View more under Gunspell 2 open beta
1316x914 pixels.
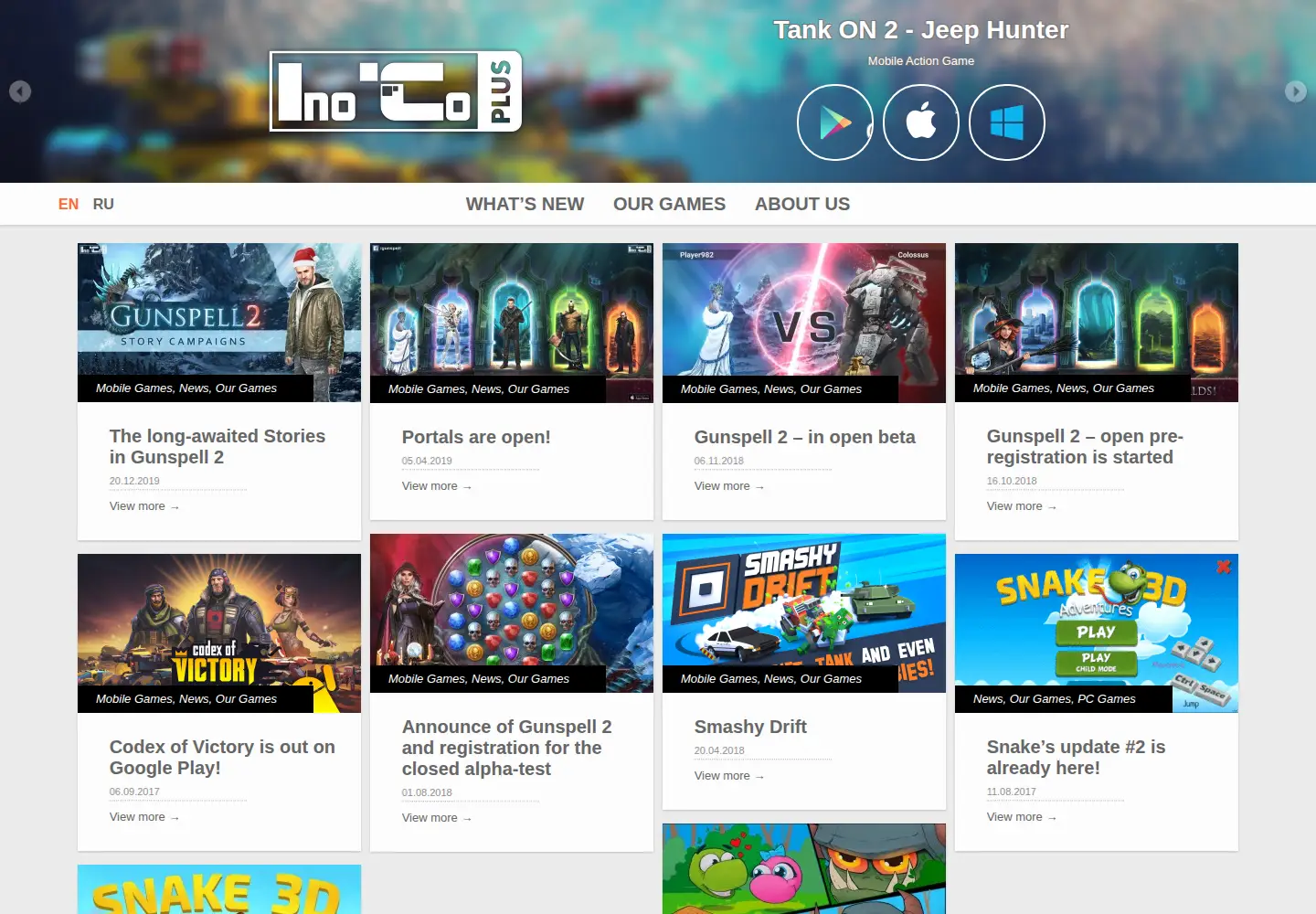729,486
